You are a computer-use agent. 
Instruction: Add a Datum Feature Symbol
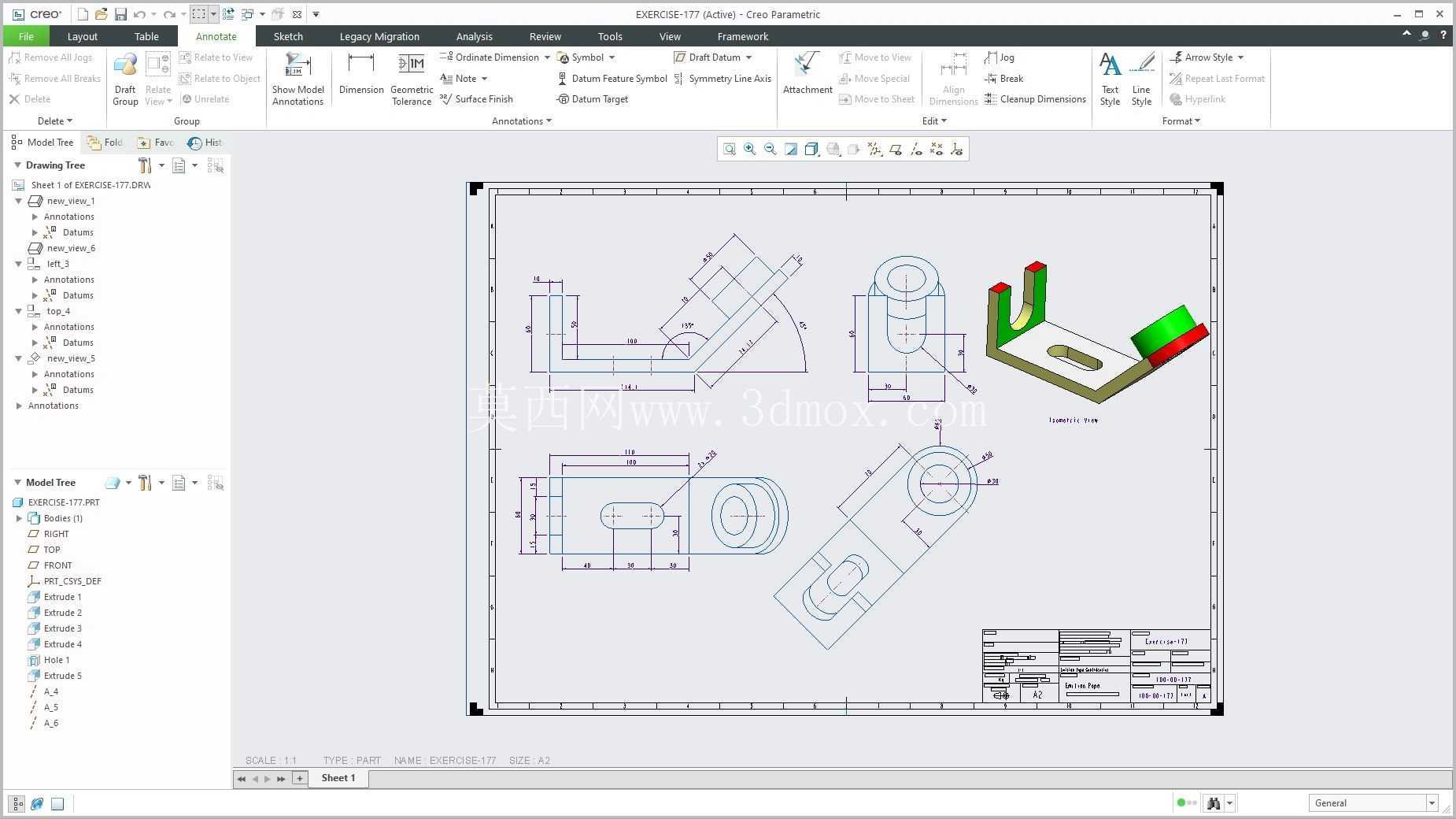point(612,79)
